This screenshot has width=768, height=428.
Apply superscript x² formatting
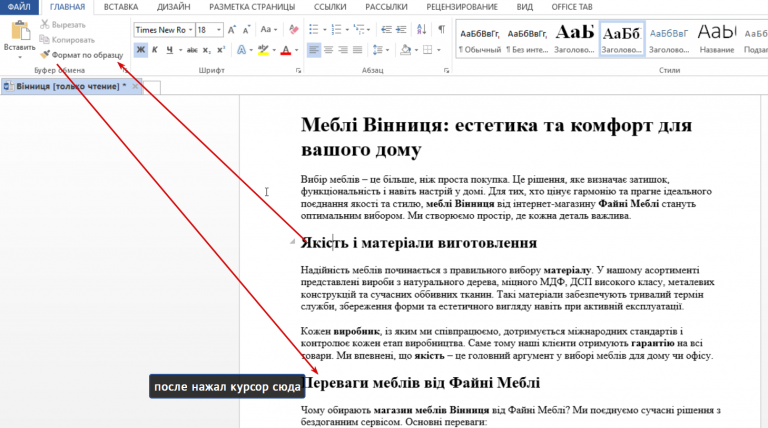221,50
